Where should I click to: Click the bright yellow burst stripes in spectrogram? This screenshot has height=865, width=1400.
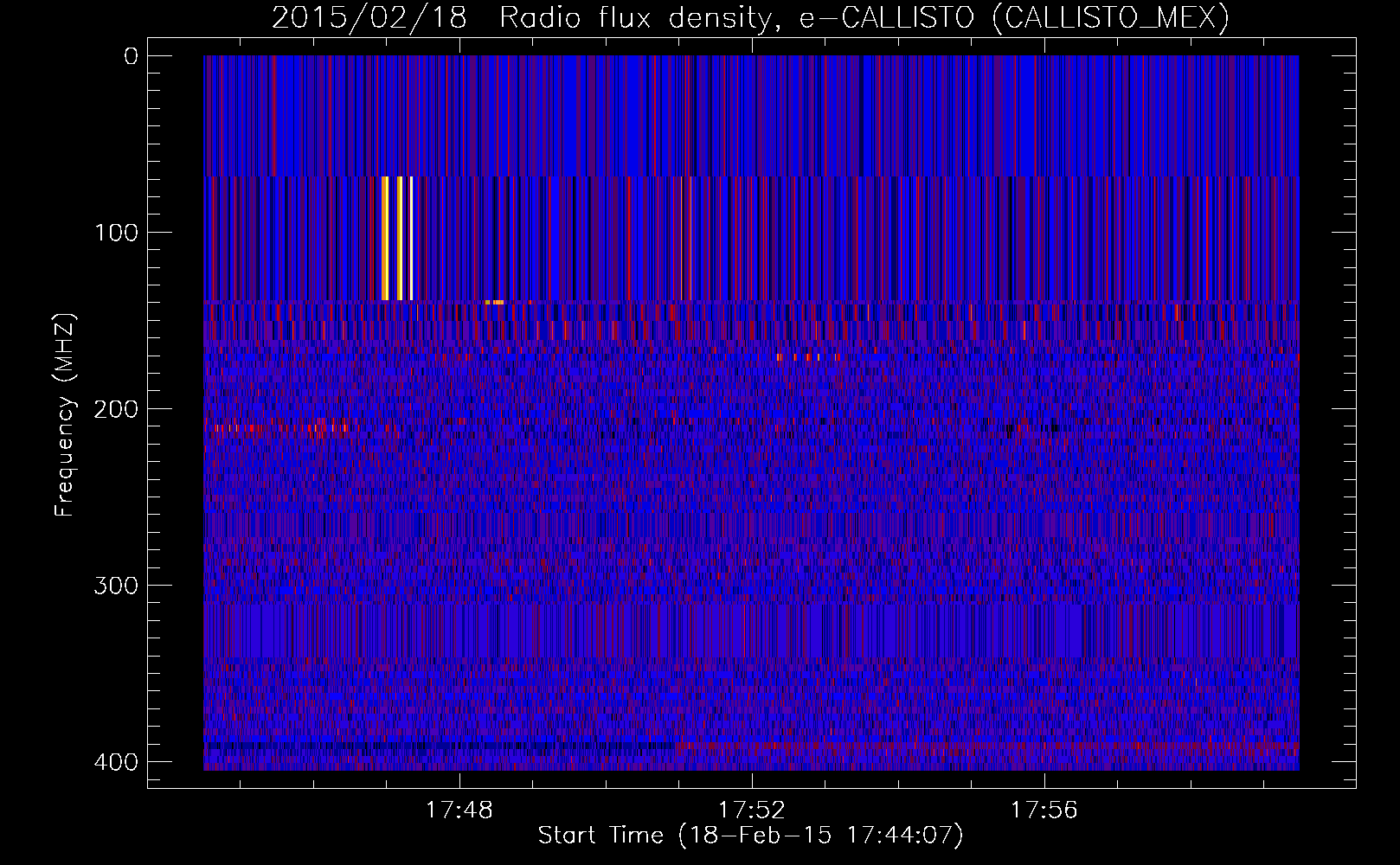click(x=397, y=238)
